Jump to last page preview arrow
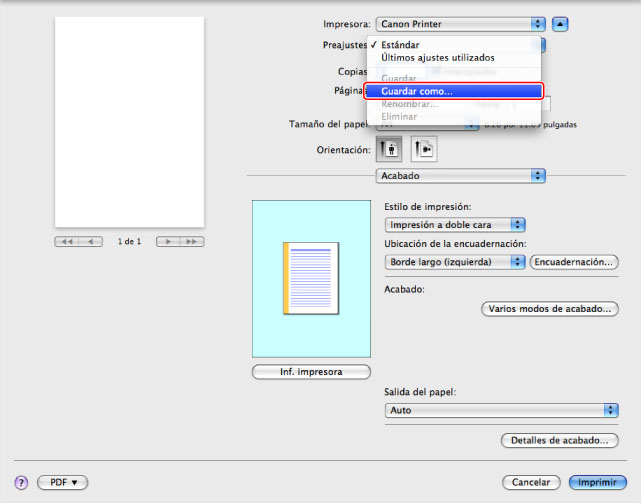 191,242
